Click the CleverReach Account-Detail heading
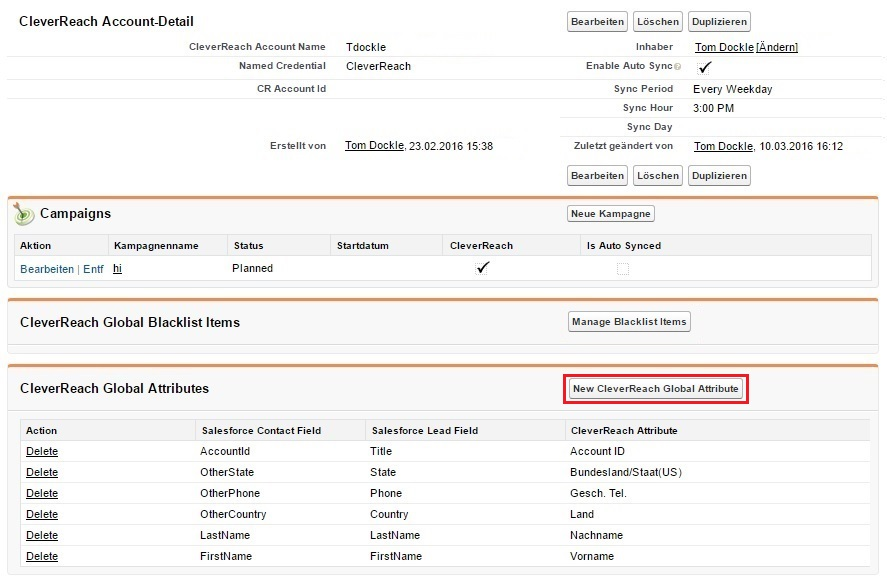Image resolution: width=887 pixels, height=585 pixels. 106,21
